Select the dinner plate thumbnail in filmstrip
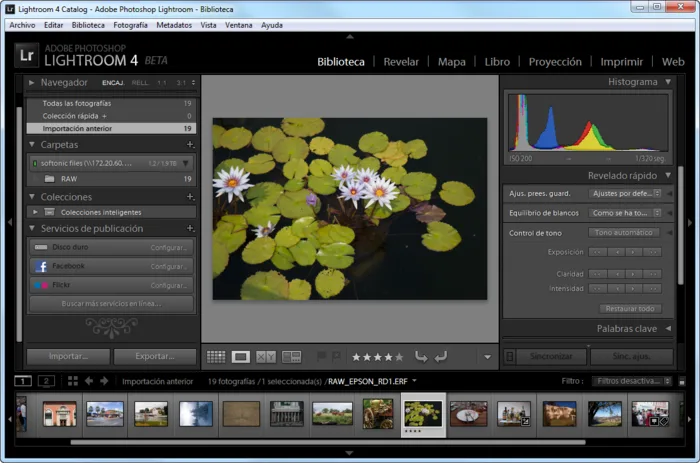The height and width of the screenshot is (463, 700). pos(468,414)
